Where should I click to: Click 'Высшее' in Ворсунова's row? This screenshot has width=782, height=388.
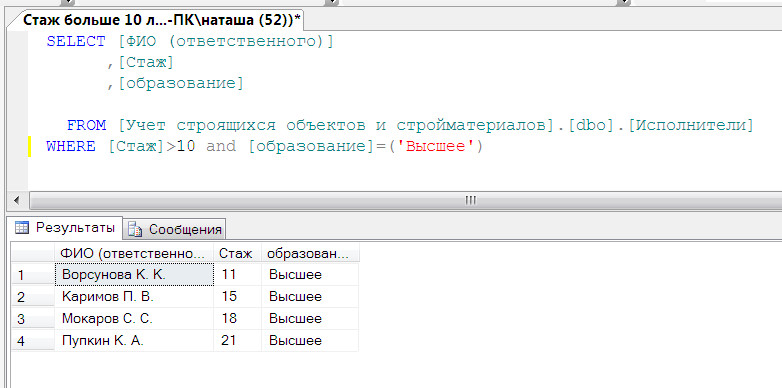click(310, 274)
